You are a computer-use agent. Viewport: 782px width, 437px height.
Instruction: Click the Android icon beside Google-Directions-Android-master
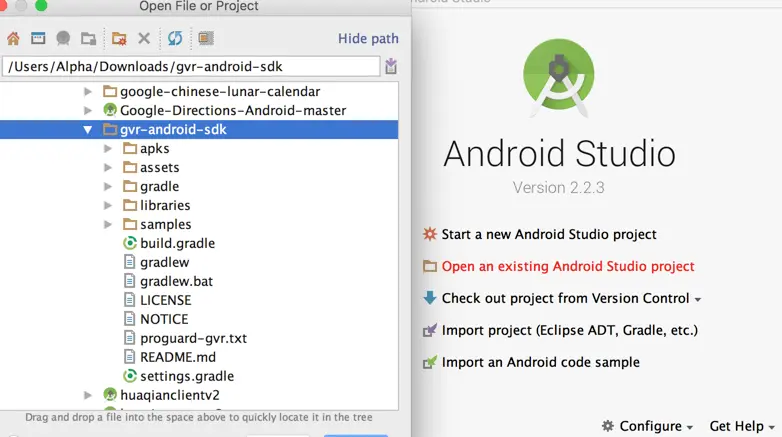pyautogui.click(x=110, y=110)
